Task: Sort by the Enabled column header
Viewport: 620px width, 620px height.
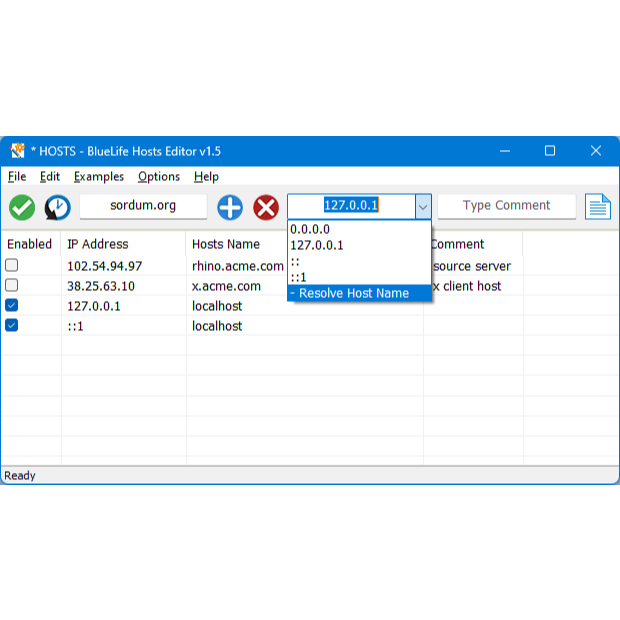Action: (30, 244)
